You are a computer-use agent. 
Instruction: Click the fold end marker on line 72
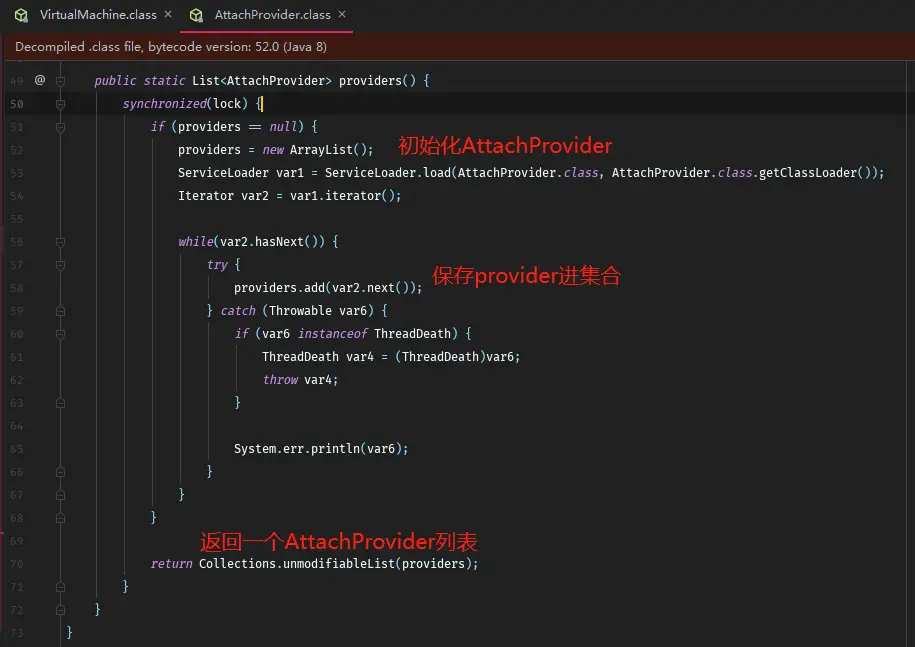click(60, 610)
